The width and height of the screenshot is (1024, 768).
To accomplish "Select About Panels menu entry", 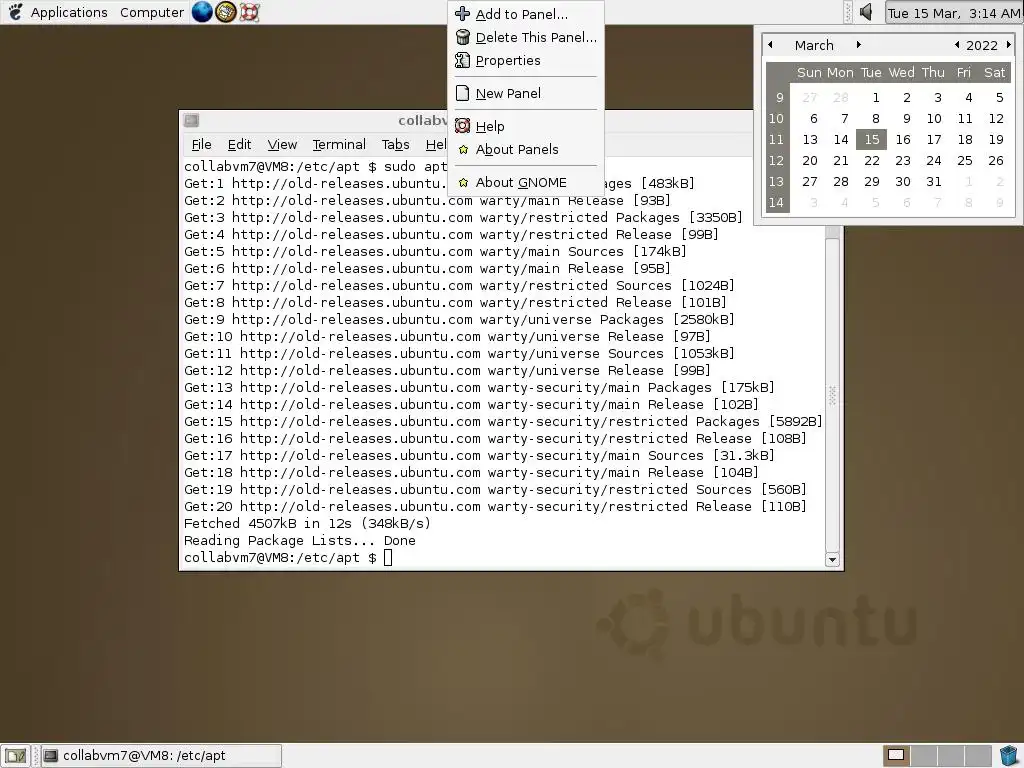I will (x=526, y=150).
